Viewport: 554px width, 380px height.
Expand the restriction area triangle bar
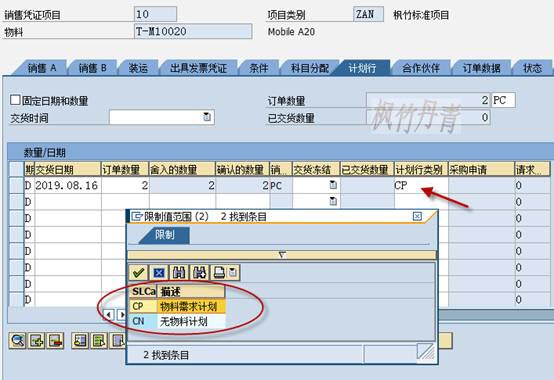tap(282, 255)
